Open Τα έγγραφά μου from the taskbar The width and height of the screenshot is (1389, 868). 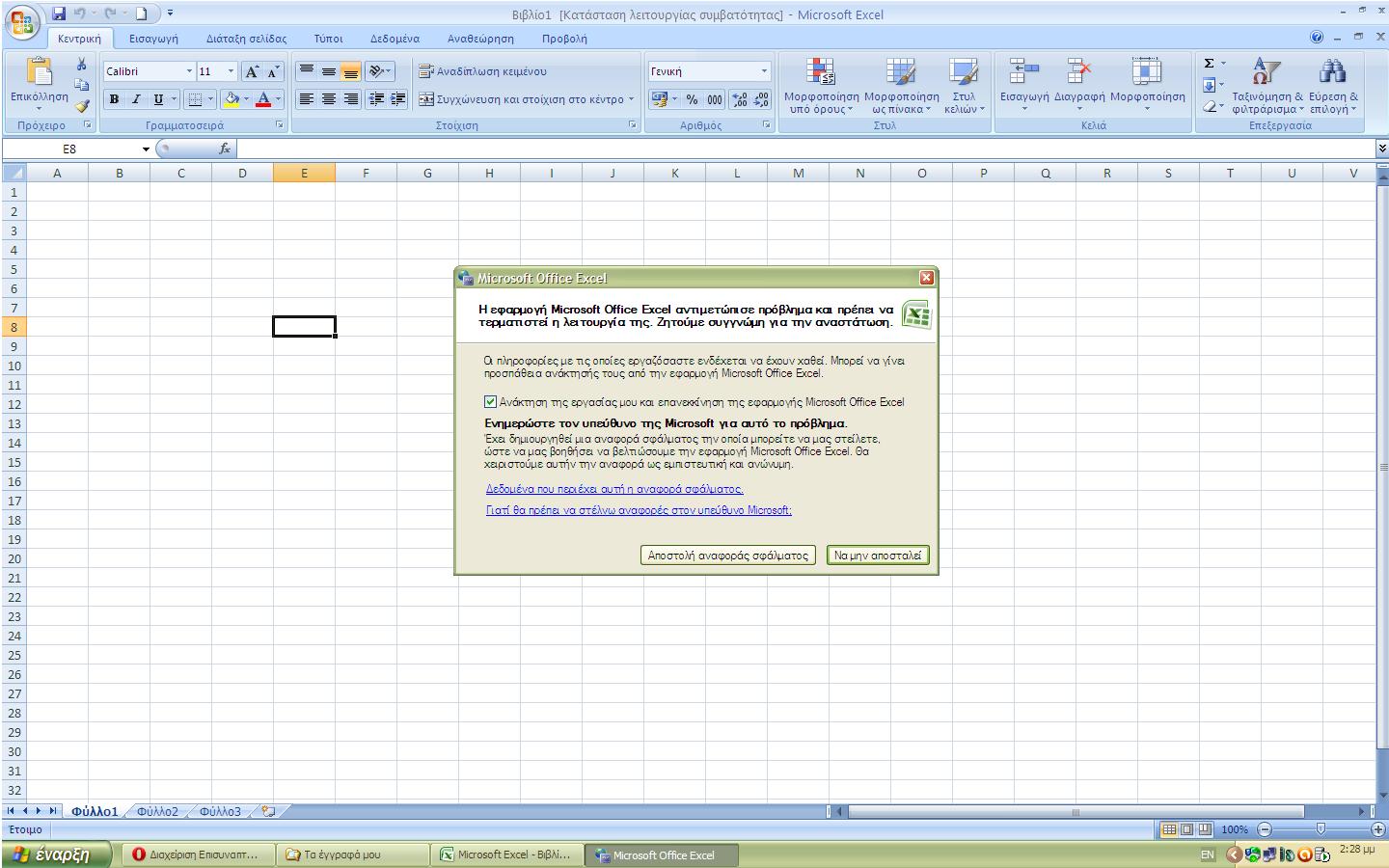pyautogui.click(x=353, y=854)
